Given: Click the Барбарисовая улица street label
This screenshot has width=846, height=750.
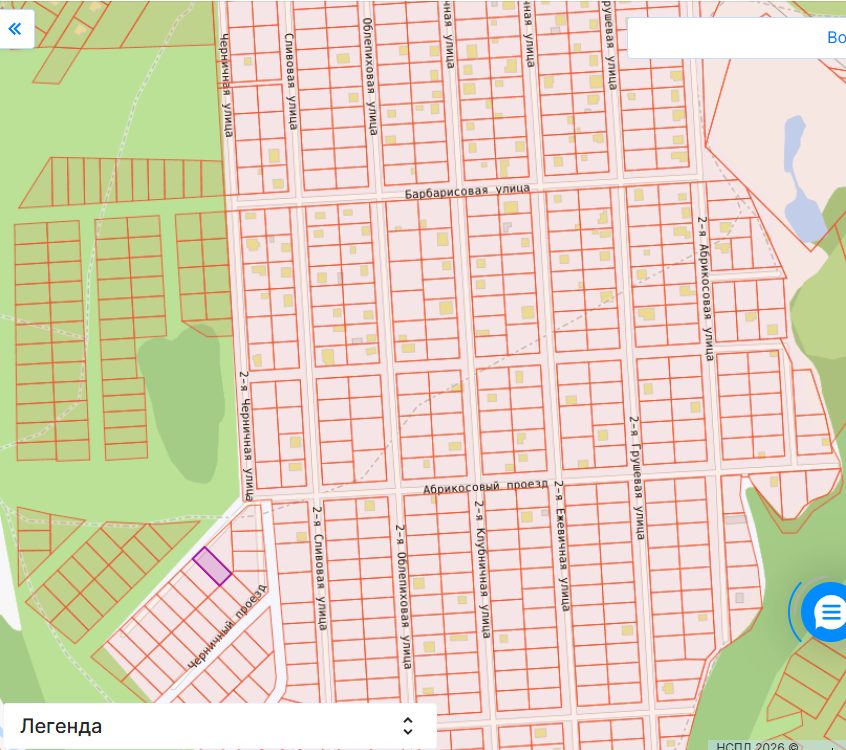Looking at the screenshot, I should (x=467, y=191).
